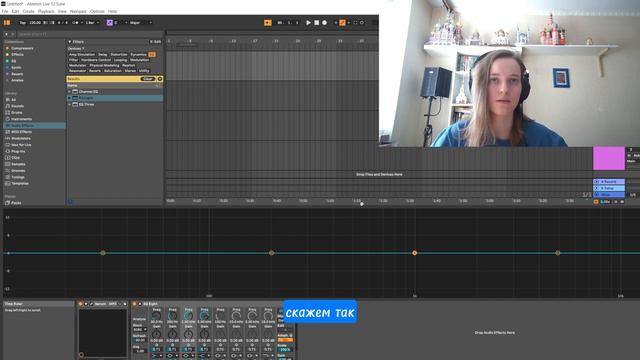The width and height of the screenshot is (640, 360).
Task: Open the File menu
Action: pos(5,11)
